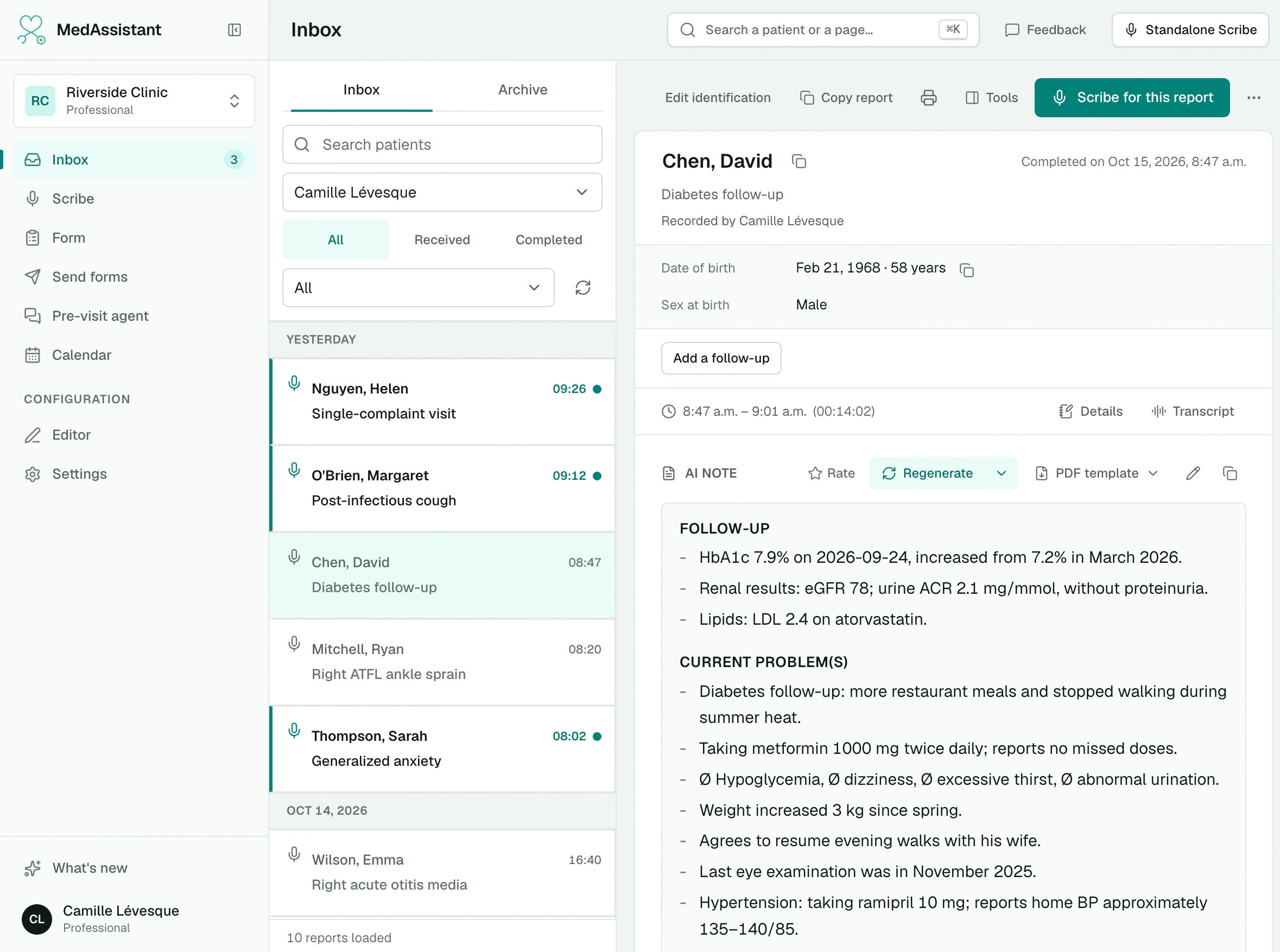Go to Send forms
This screenshot has height=952, width=1280.
click(x=134, y=277)
